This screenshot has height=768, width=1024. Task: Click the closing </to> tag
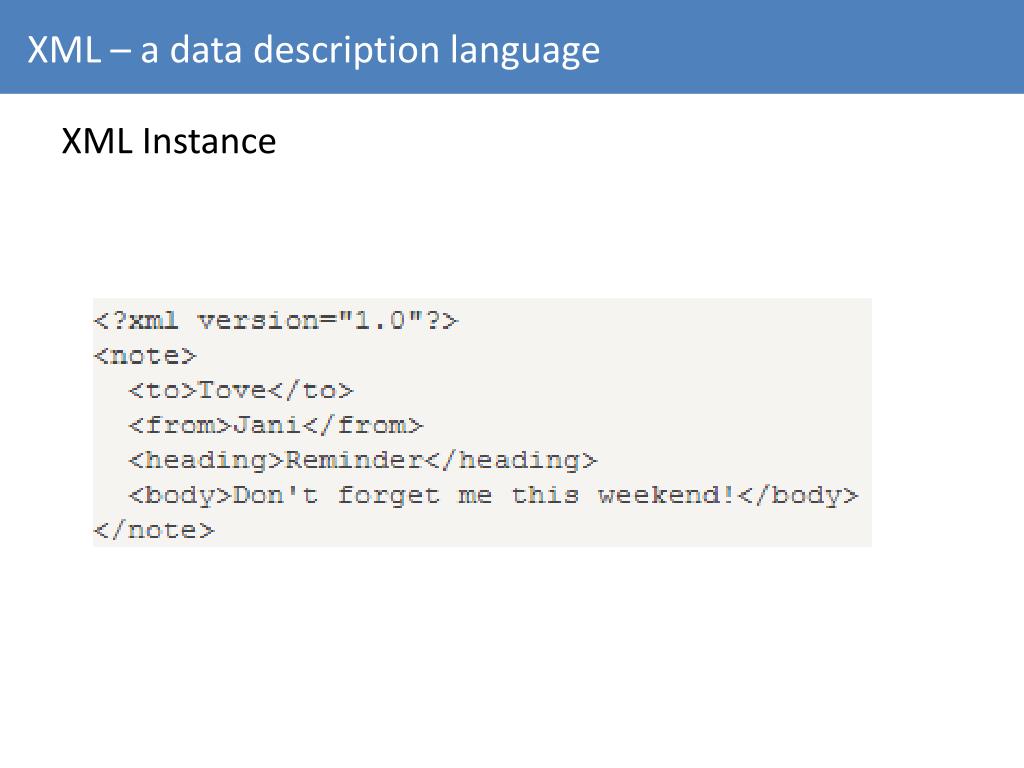(311, 391)
